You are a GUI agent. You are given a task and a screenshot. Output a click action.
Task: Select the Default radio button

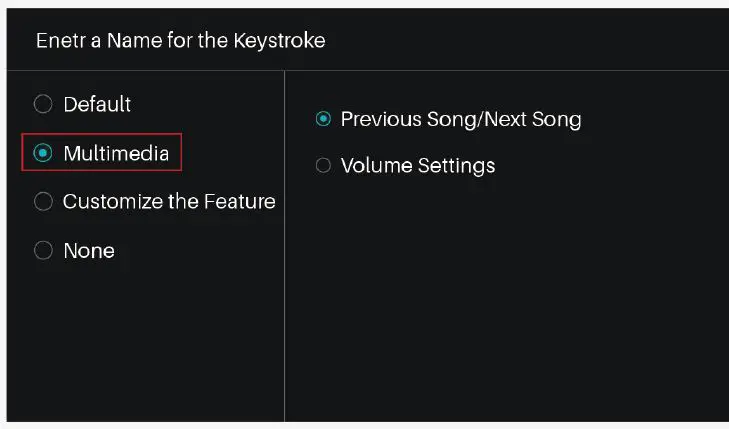(x=43, y=104)
